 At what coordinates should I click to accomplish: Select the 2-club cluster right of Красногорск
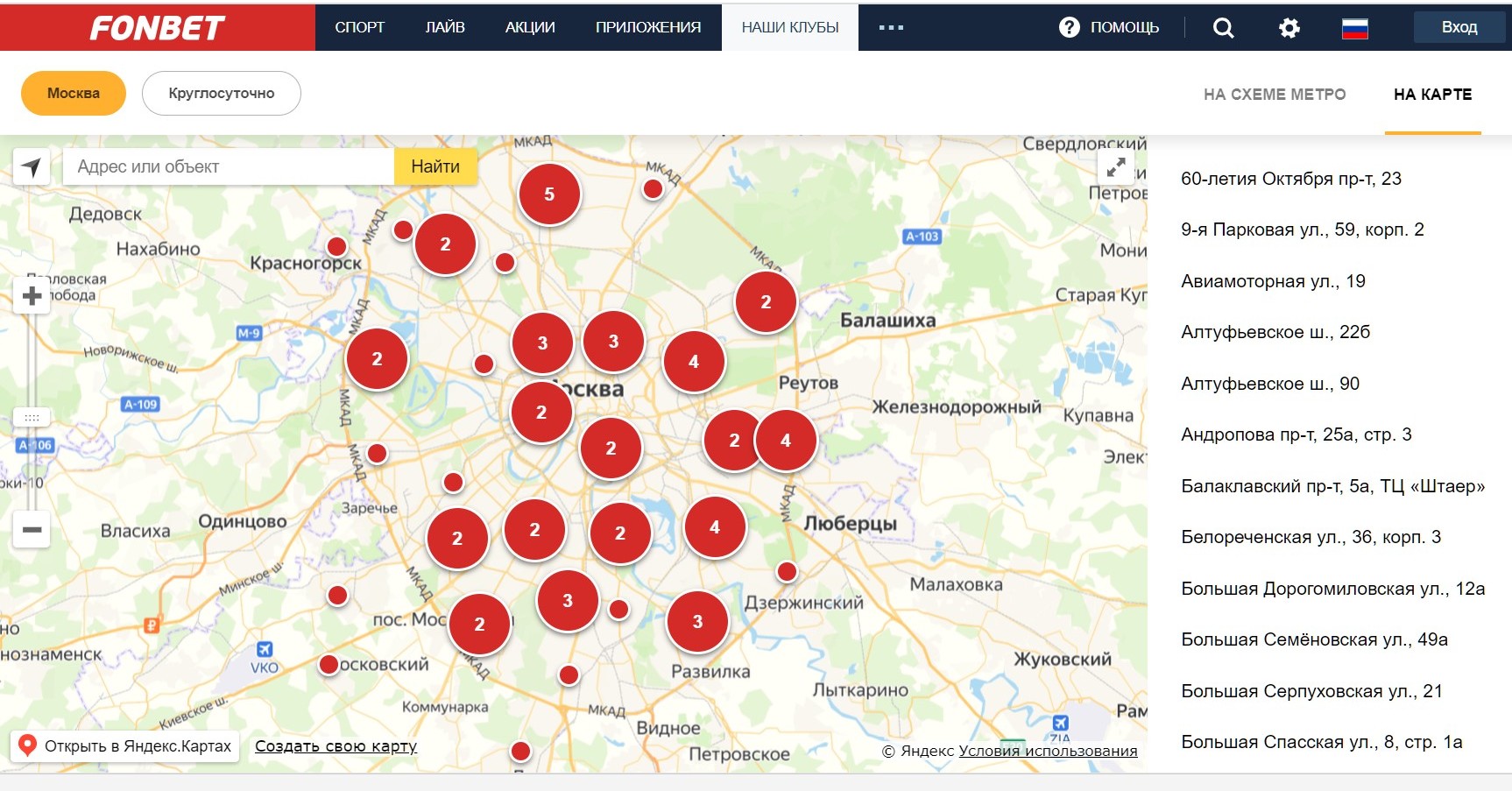coord(445,244)
